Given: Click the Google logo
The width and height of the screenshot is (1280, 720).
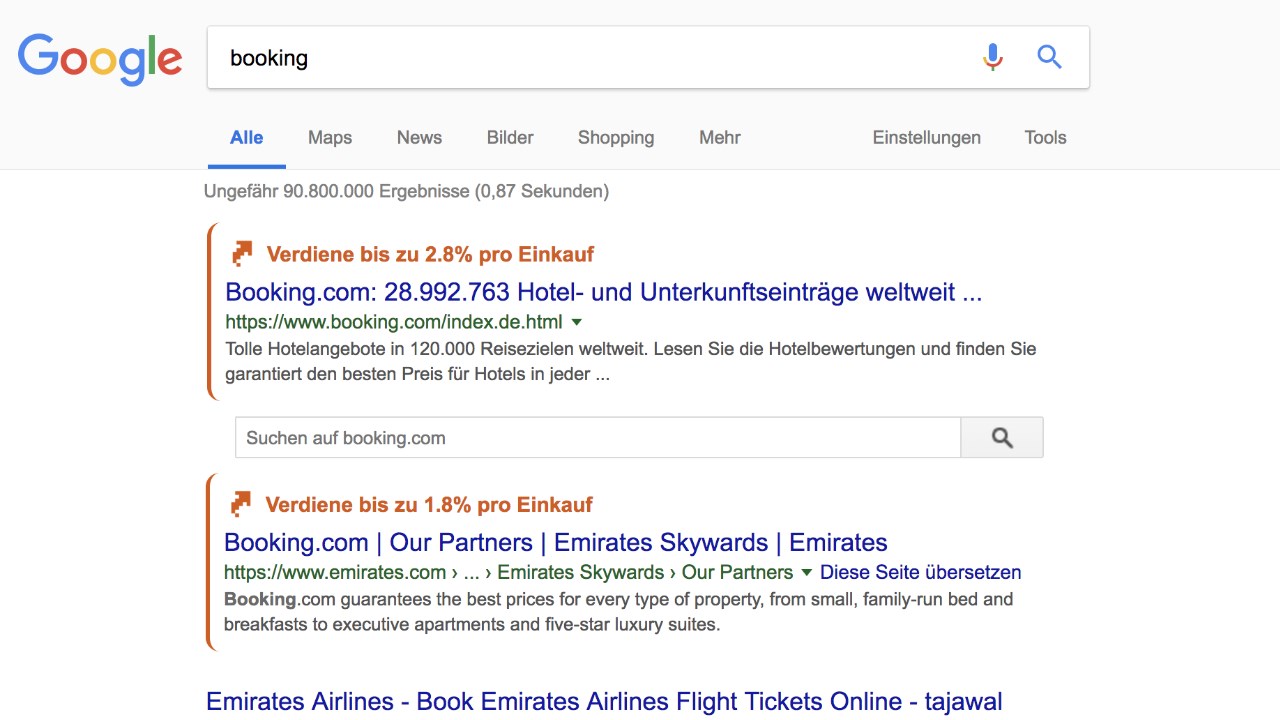Looking at the screenshot, I should click(x=100, y=58).
